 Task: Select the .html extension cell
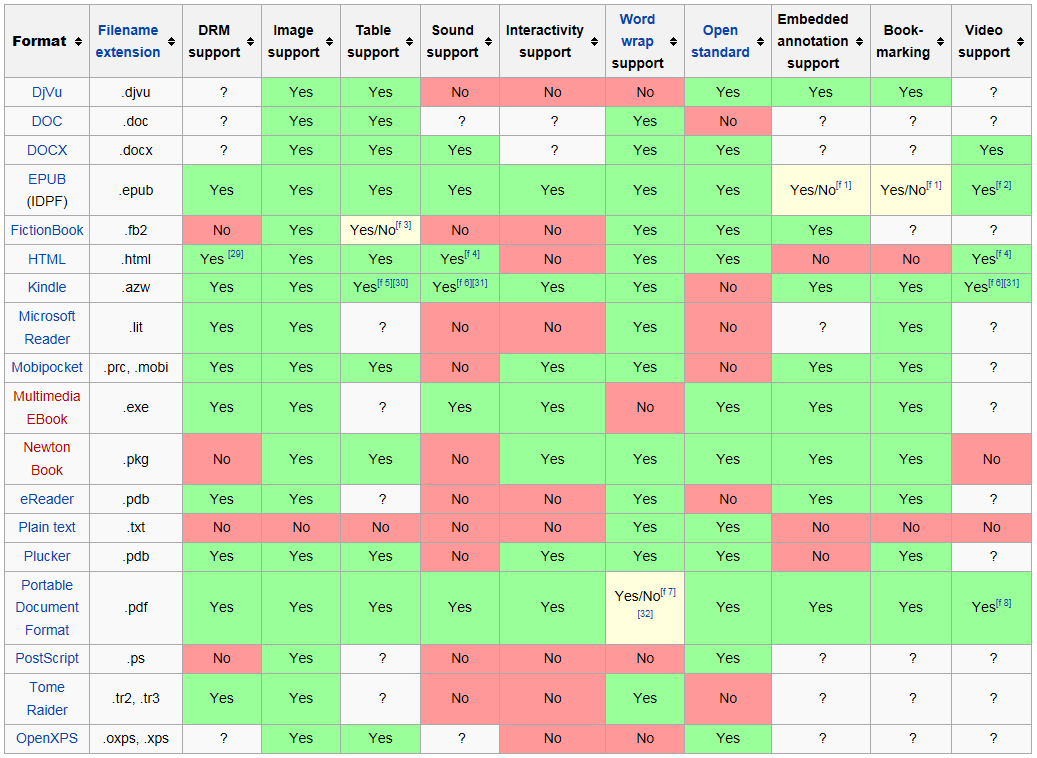(136, 259)
